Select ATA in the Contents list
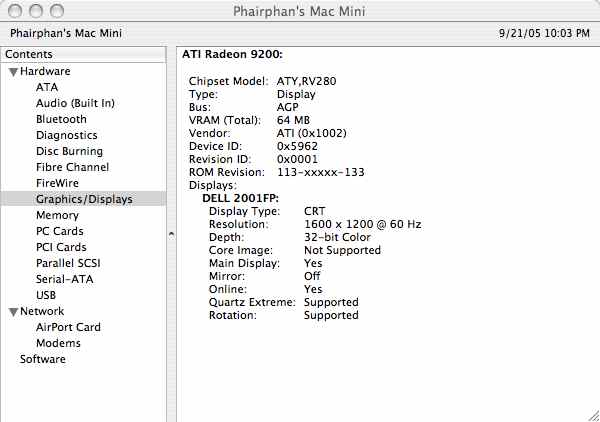The height and width of the screenshot is (422, 600). pos(47,87)
